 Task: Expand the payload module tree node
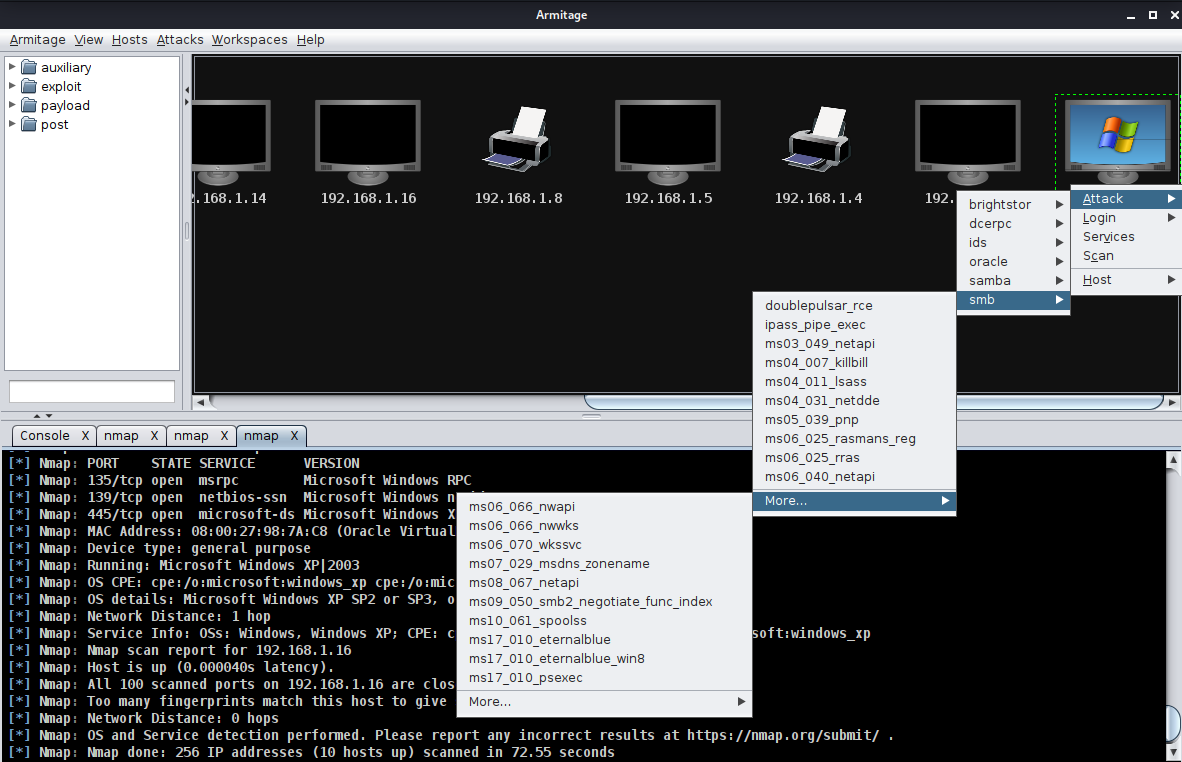12,104
